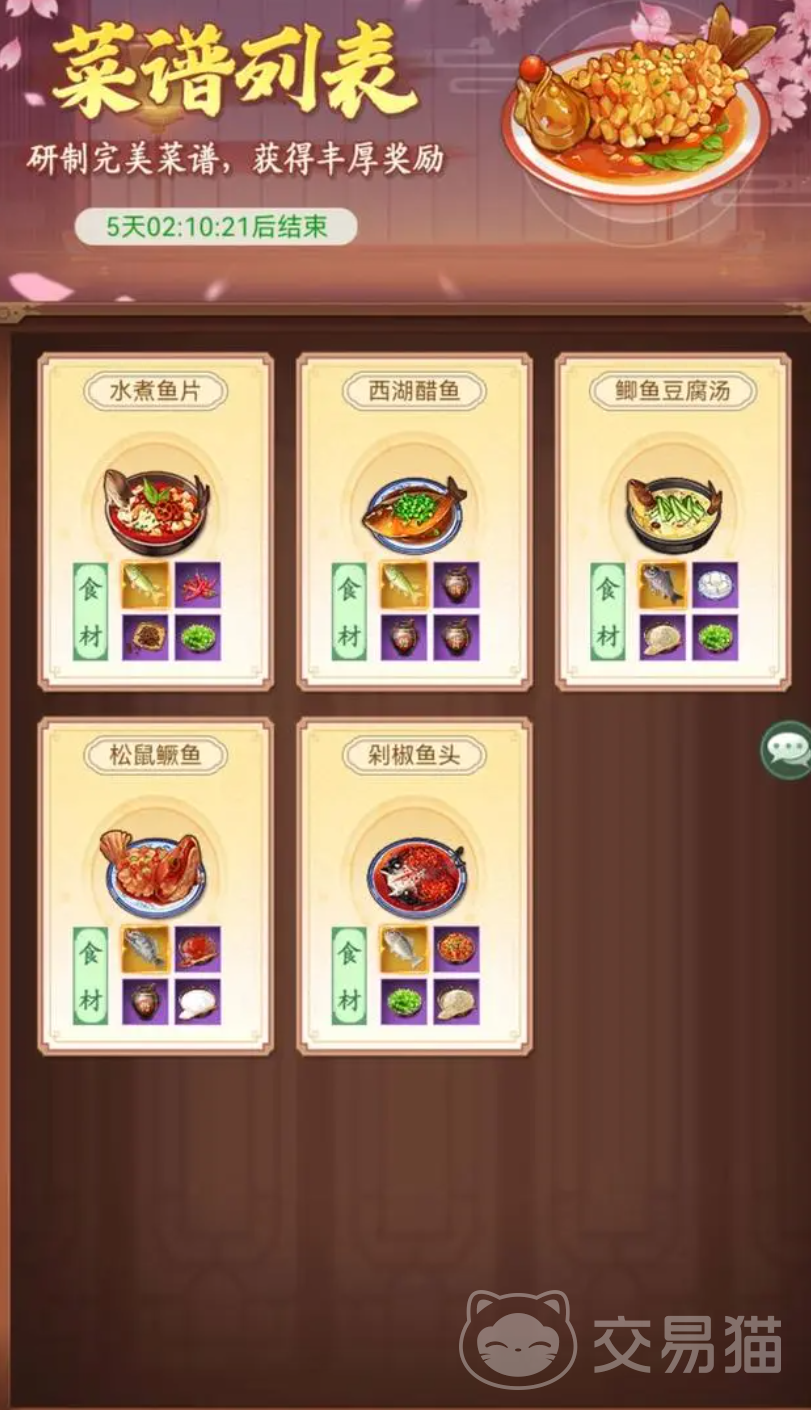Tap the crucian carp ingredient in 鲫鱼豆腐汤
This screenshot has width=811, height=1410.
tap(663, 585)
